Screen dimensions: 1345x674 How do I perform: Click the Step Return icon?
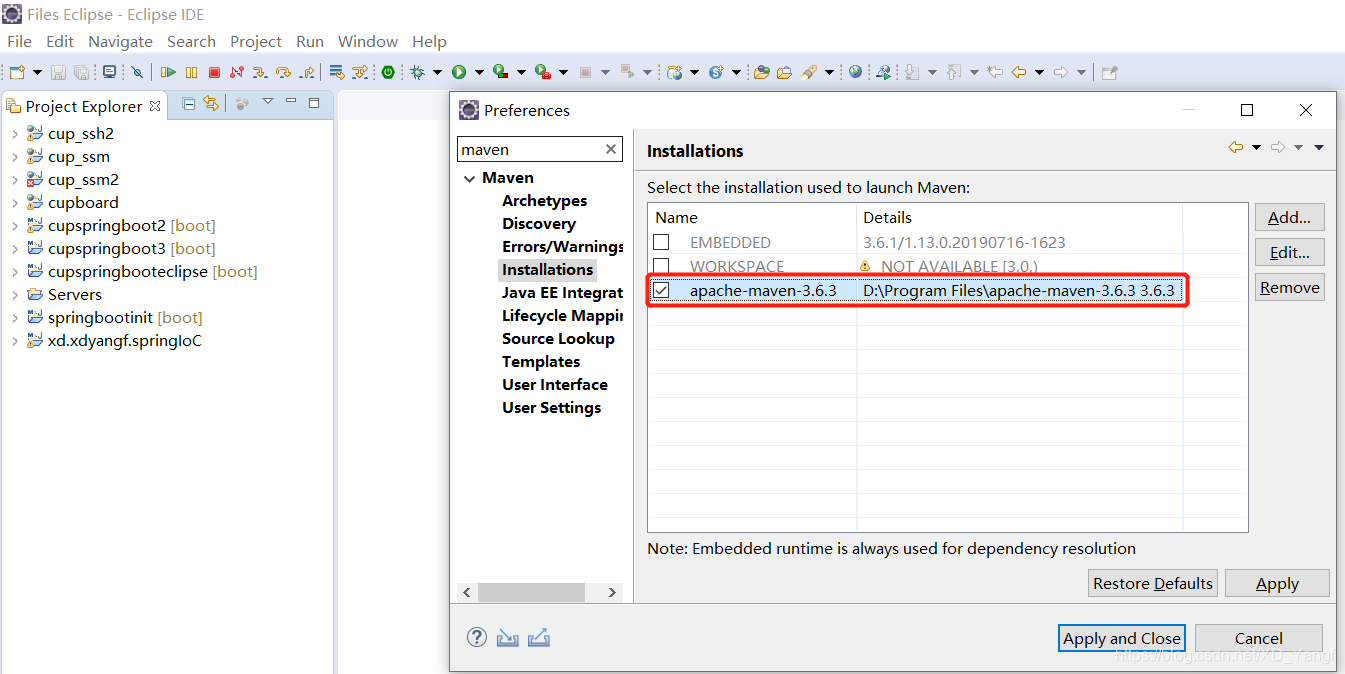(307, 72)
